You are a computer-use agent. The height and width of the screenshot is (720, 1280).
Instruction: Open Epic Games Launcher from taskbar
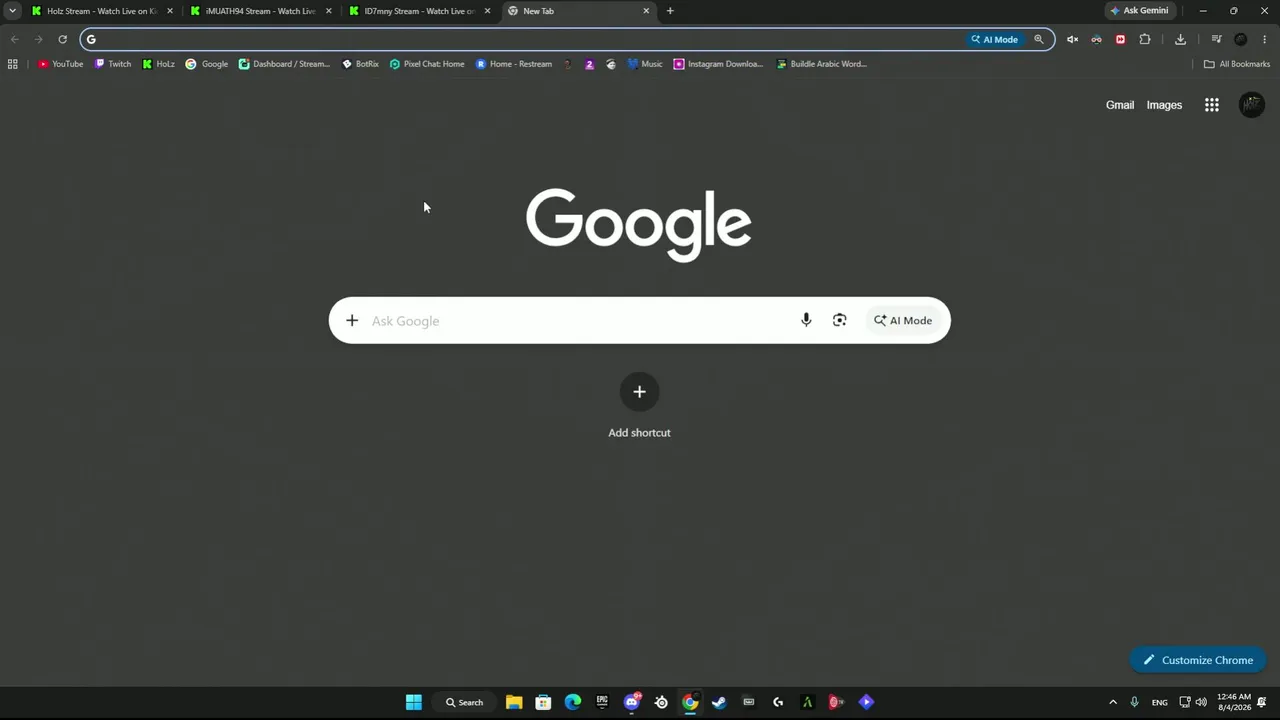(602, 702)
